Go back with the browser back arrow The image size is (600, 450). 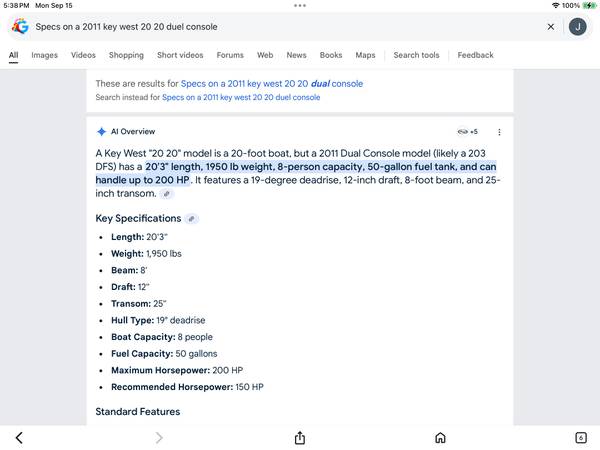click(19, 437)
